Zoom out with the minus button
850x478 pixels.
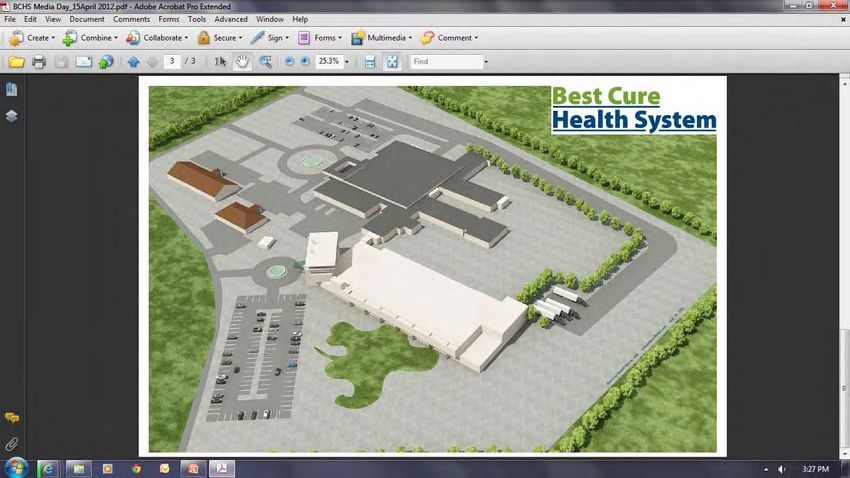[289, 61]
